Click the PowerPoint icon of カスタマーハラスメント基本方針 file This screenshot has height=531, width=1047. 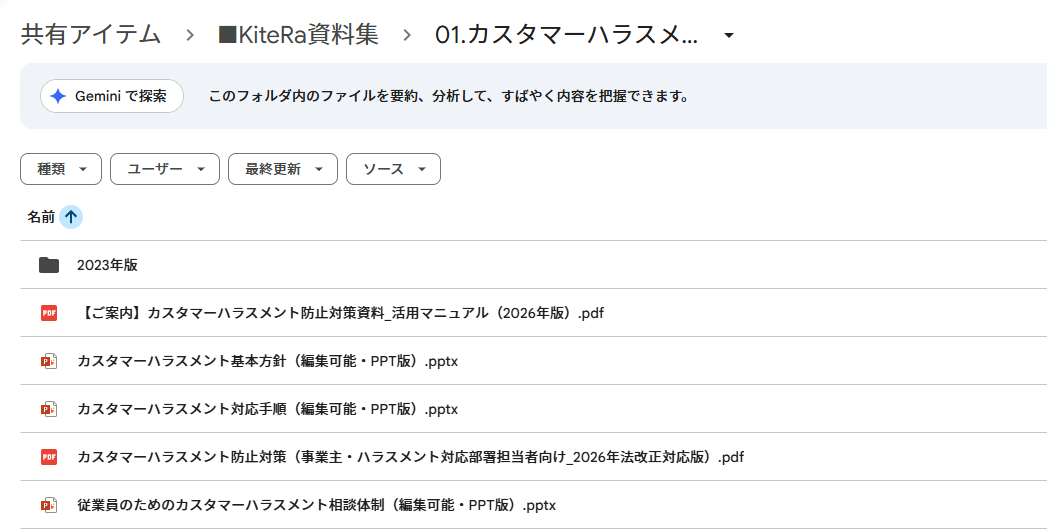pyautogui.click(x=49, y=361)
